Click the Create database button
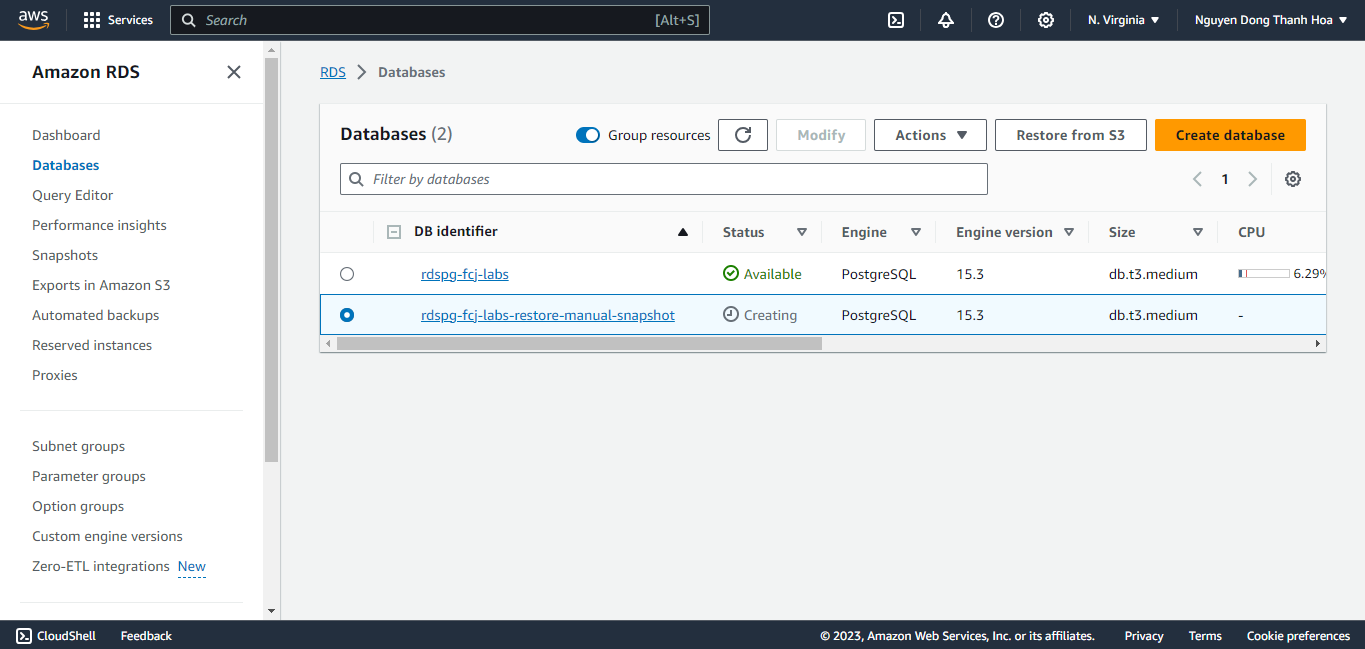 coord(1230,135)
